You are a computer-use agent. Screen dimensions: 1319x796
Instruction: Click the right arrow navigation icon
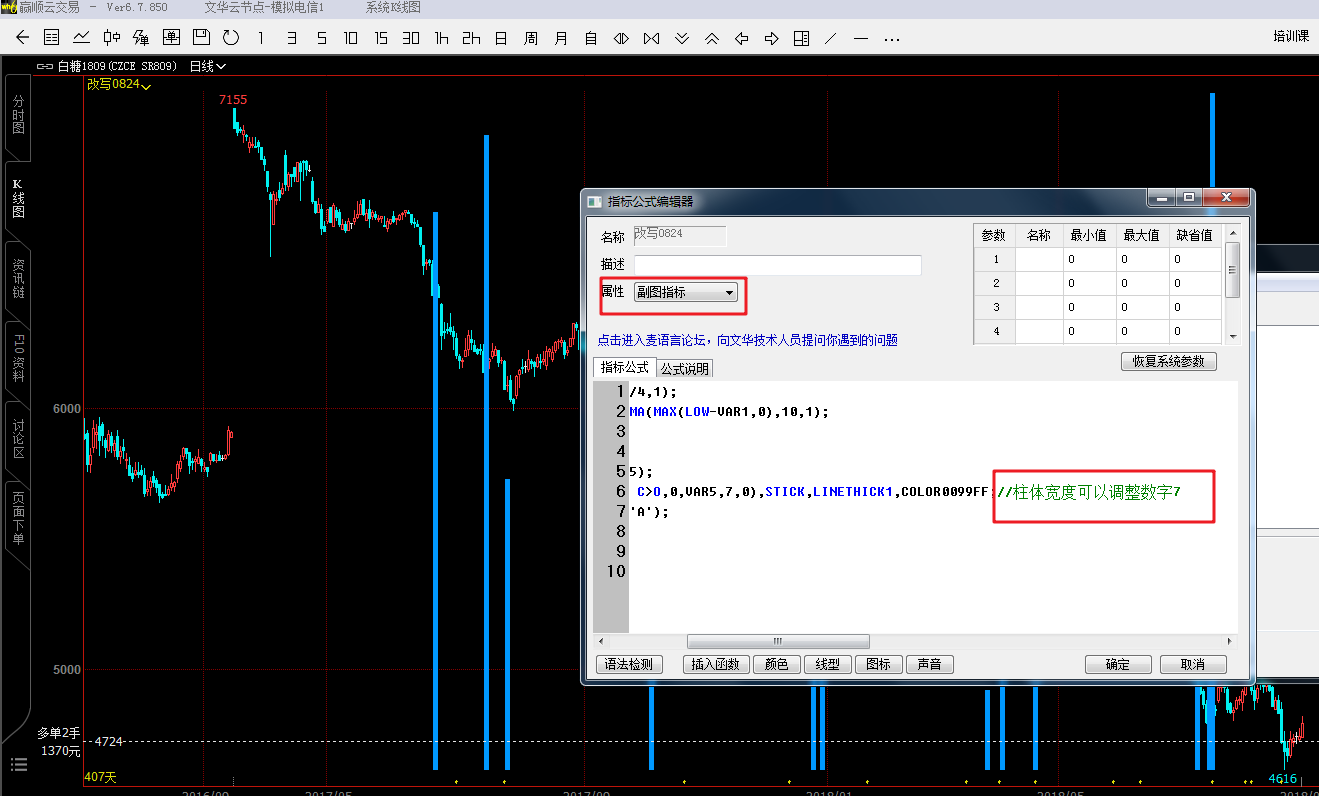click(x=771, y=38)
